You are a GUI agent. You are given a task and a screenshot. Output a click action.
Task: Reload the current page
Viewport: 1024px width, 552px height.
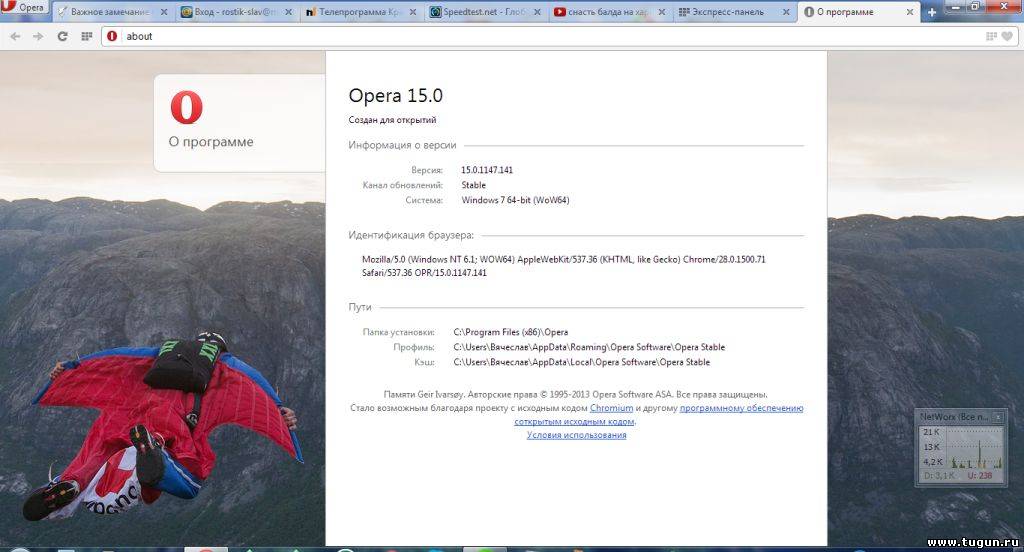[x=63, y=37]
